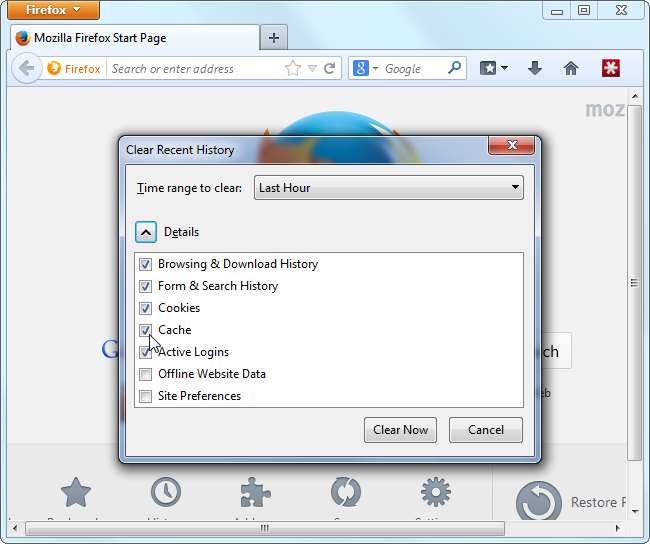Click the Clear Now button
Screen dimensions: 650x544
pos(400,430)
